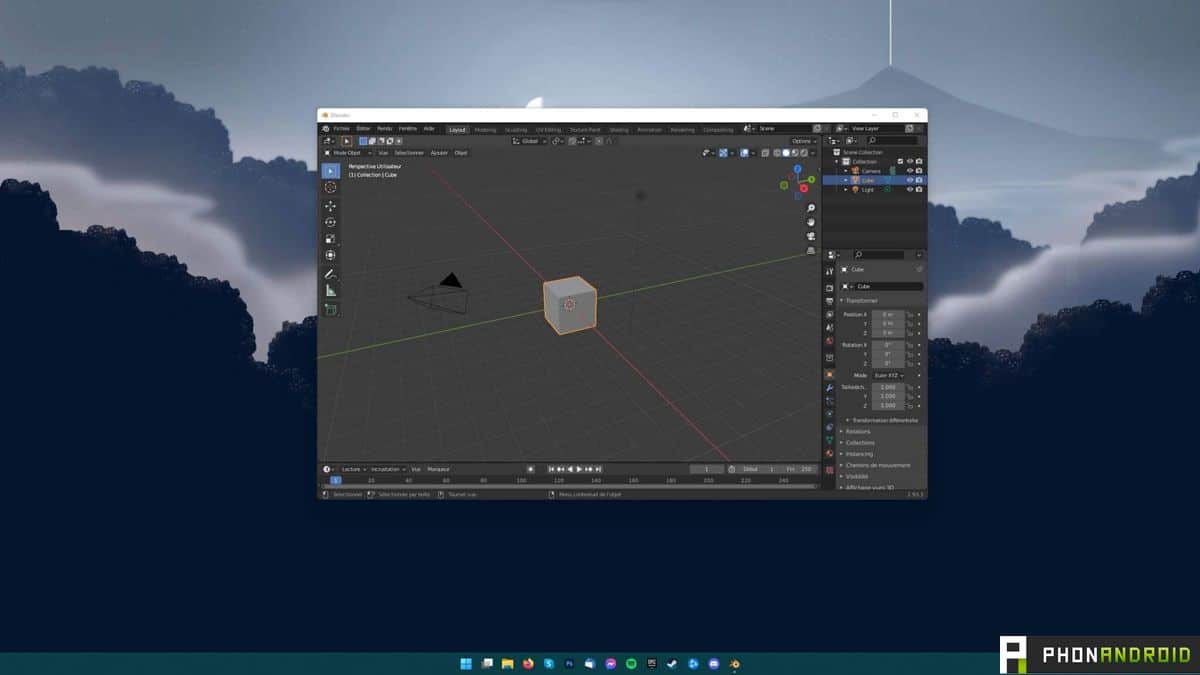Switch to solid viewport shading
1200x675 pixels.
pos(786,153)
